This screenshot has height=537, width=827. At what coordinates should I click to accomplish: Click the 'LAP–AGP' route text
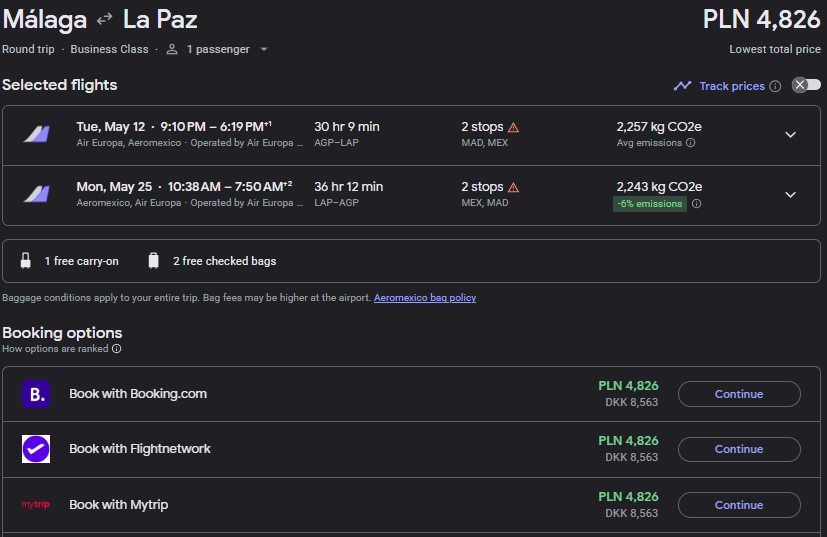pos(336,203)
